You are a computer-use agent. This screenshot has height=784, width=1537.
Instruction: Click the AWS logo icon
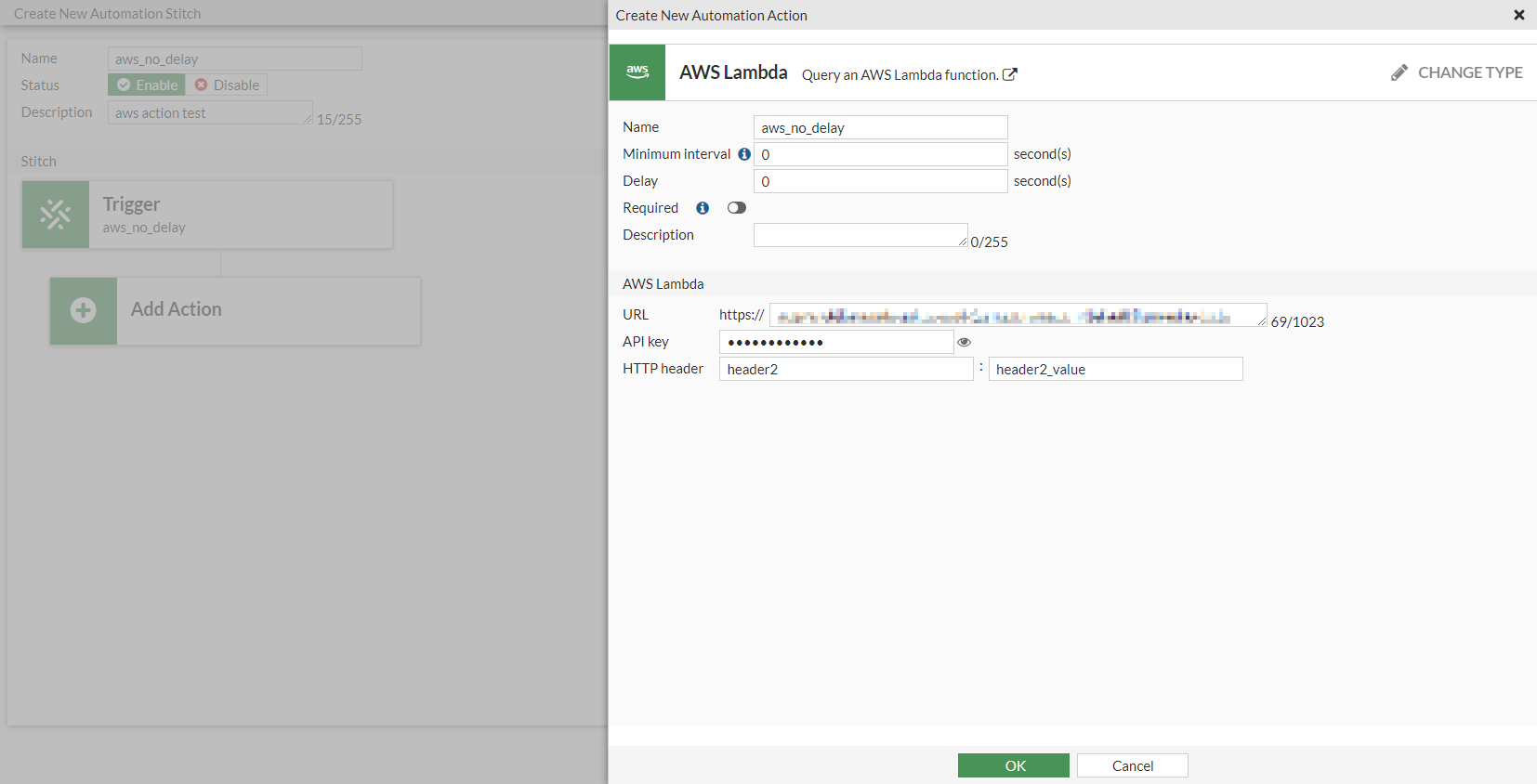pyautogui.click(x=637, y=72)
